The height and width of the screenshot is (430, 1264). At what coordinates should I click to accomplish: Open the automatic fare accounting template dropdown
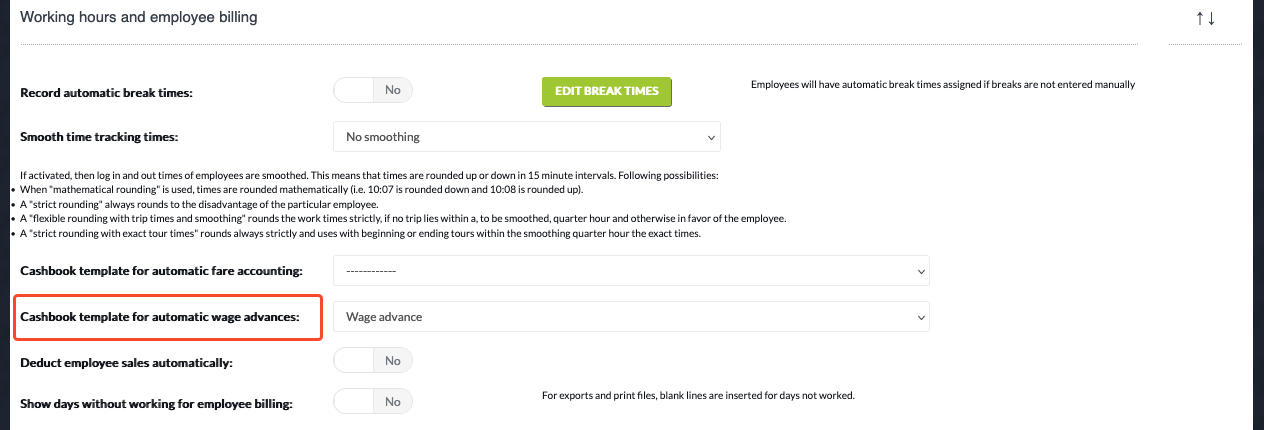631,271
